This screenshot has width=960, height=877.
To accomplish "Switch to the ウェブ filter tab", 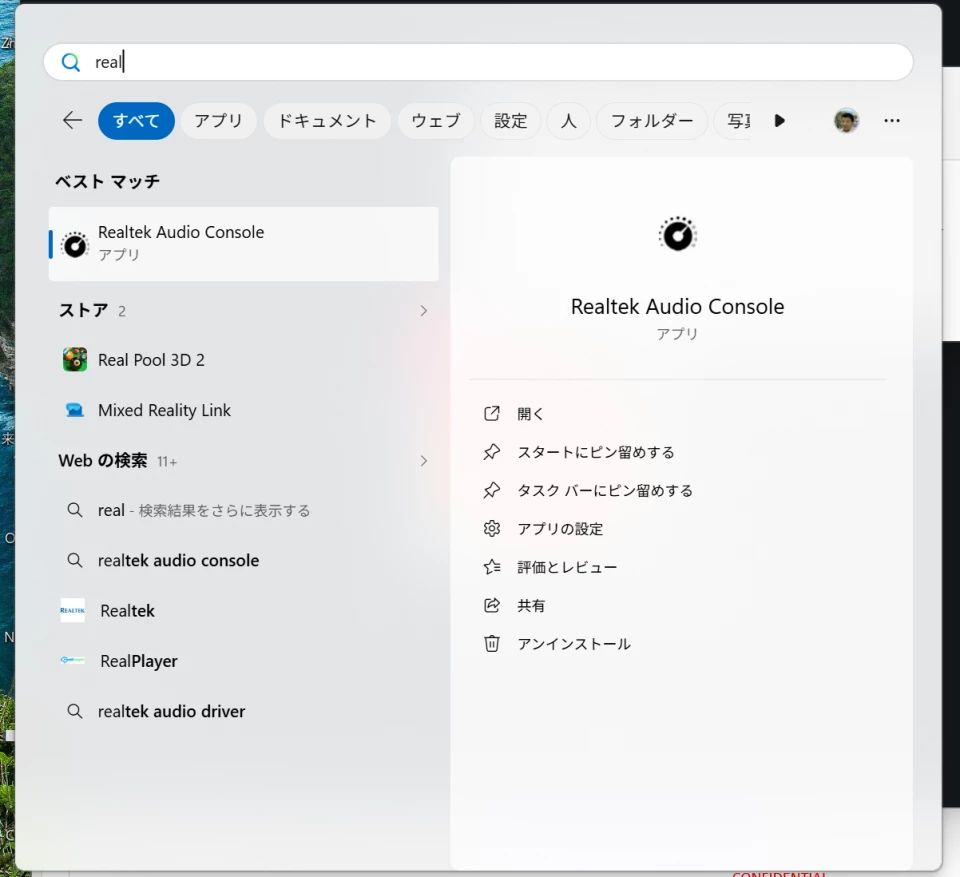I will coord(435,121).
